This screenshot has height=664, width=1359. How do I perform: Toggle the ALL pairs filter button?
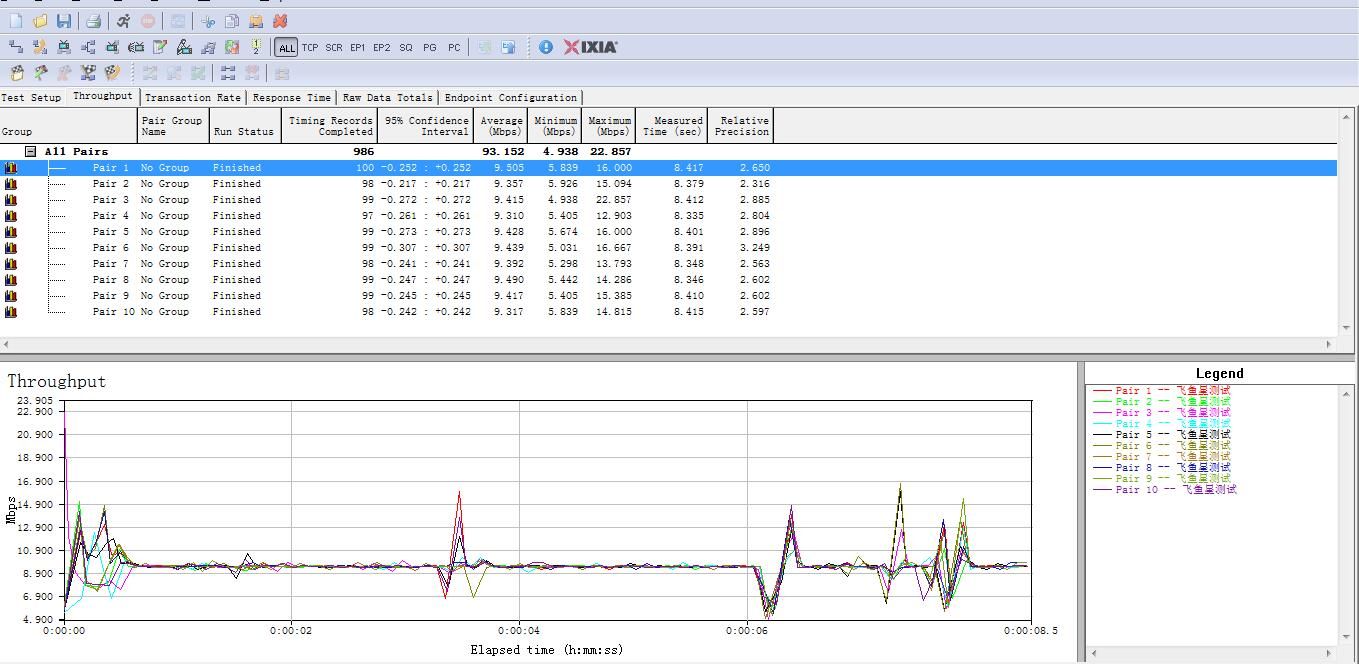pos(287,47)
